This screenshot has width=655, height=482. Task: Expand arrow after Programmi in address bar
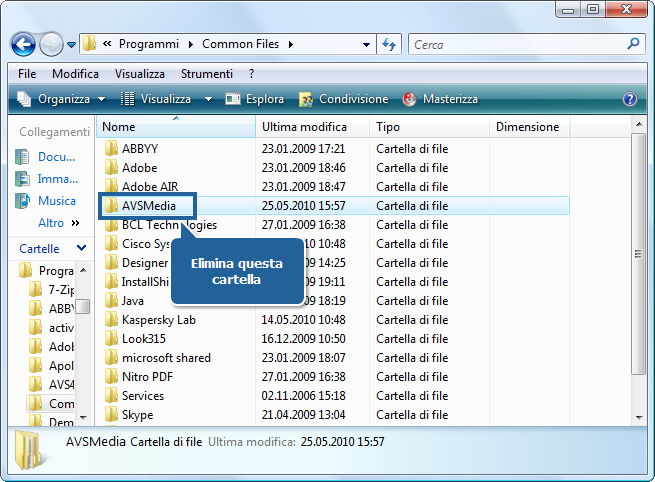coord(190,44)
